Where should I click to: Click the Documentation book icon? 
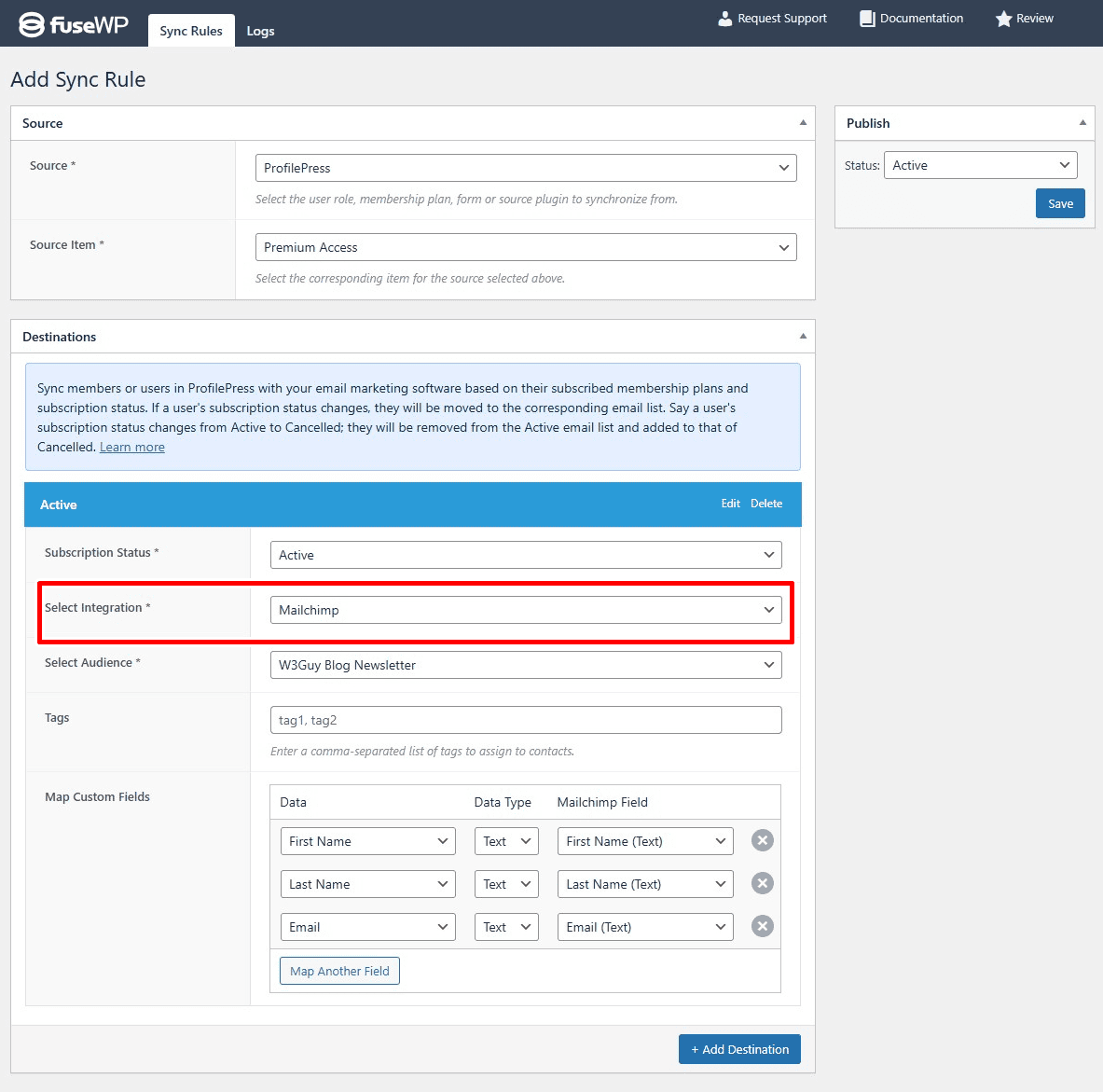tap(867, 19)
